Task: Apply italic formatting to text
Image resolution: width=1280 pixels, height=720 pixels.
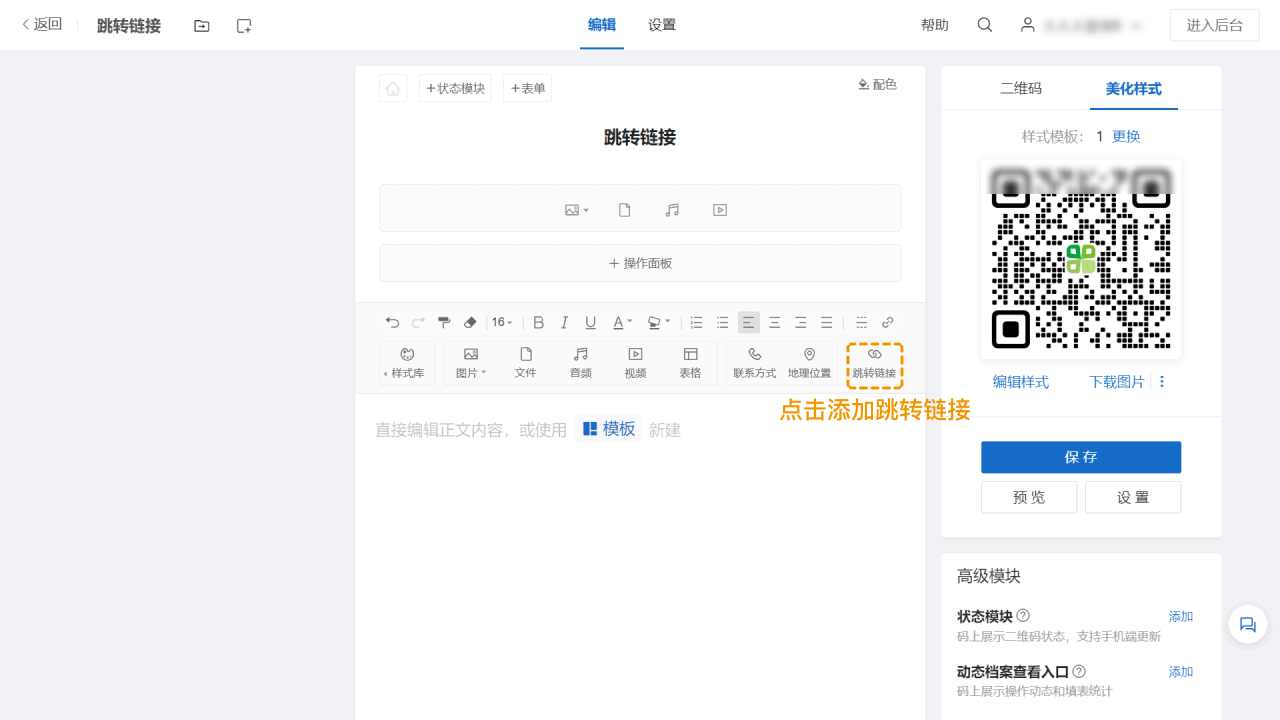Action: [564, 322]
